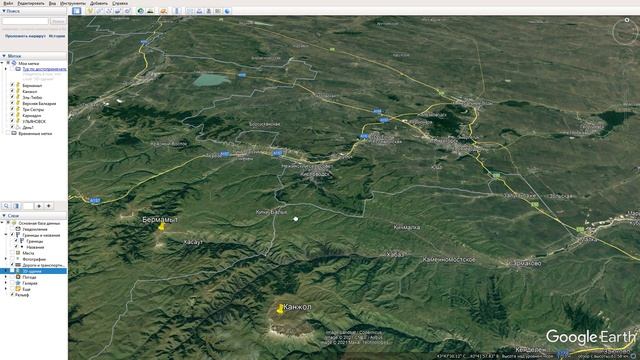640x360 pixels.
Task: Select the Уведомления layer row
Action: [x=35, y=229]
